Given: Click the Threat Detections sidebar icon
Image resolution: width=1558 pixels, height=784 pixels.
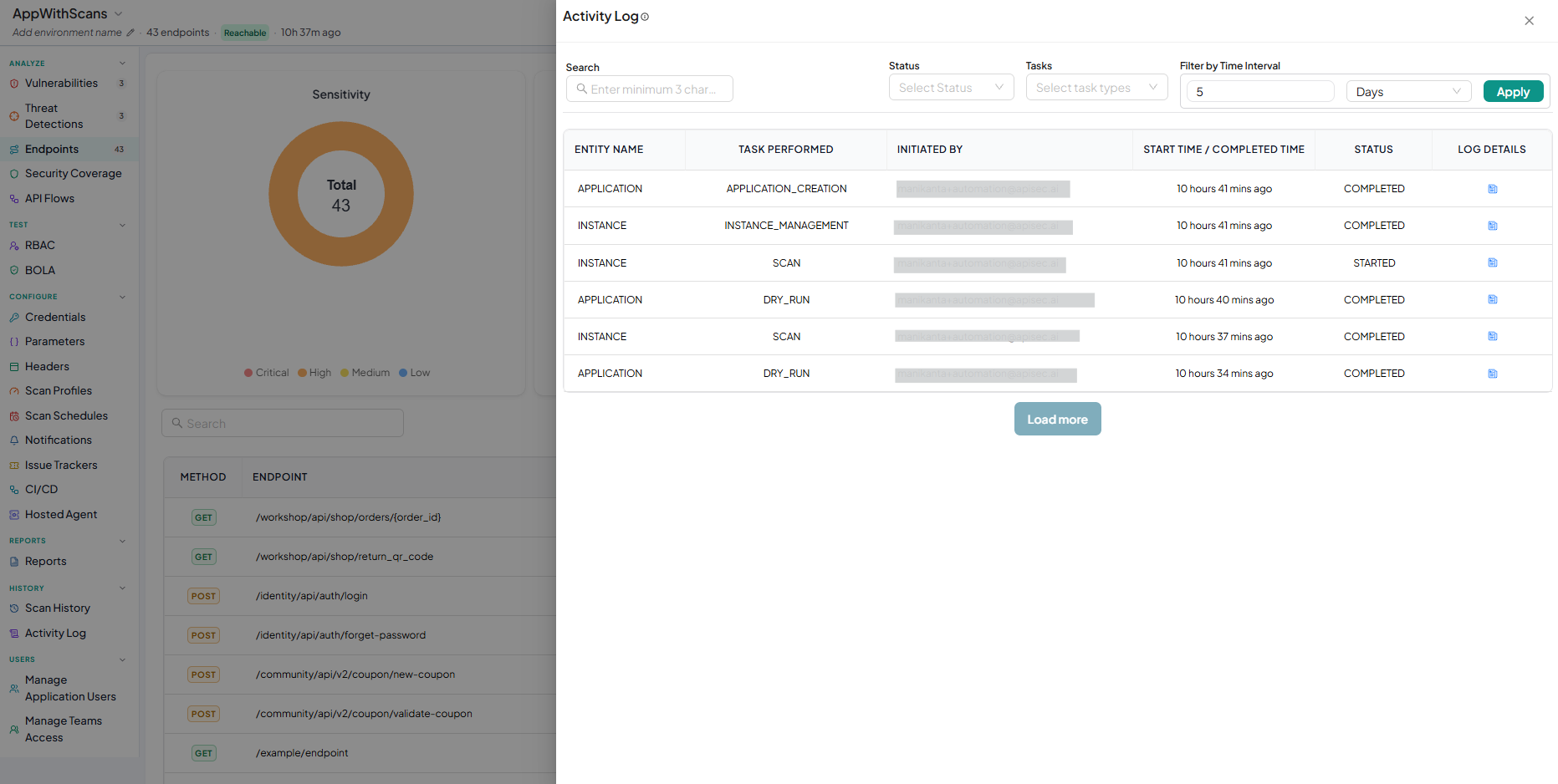Looking at the screenshot, I should coord(14,116).
